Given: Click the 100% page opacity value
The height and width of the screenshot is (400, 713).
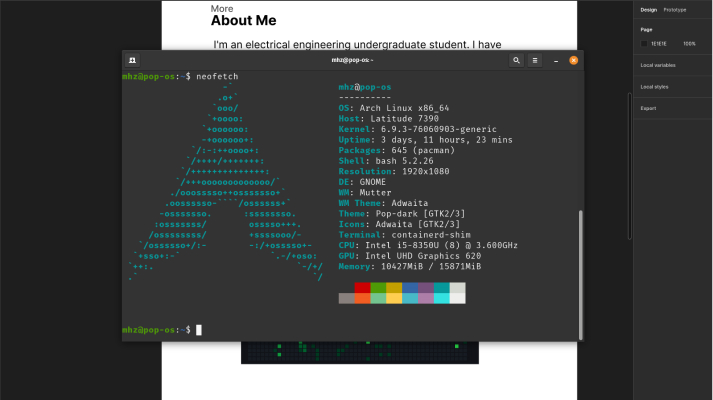Looking at the screenshot, I should pyautogui.click(x=689, y=44).
